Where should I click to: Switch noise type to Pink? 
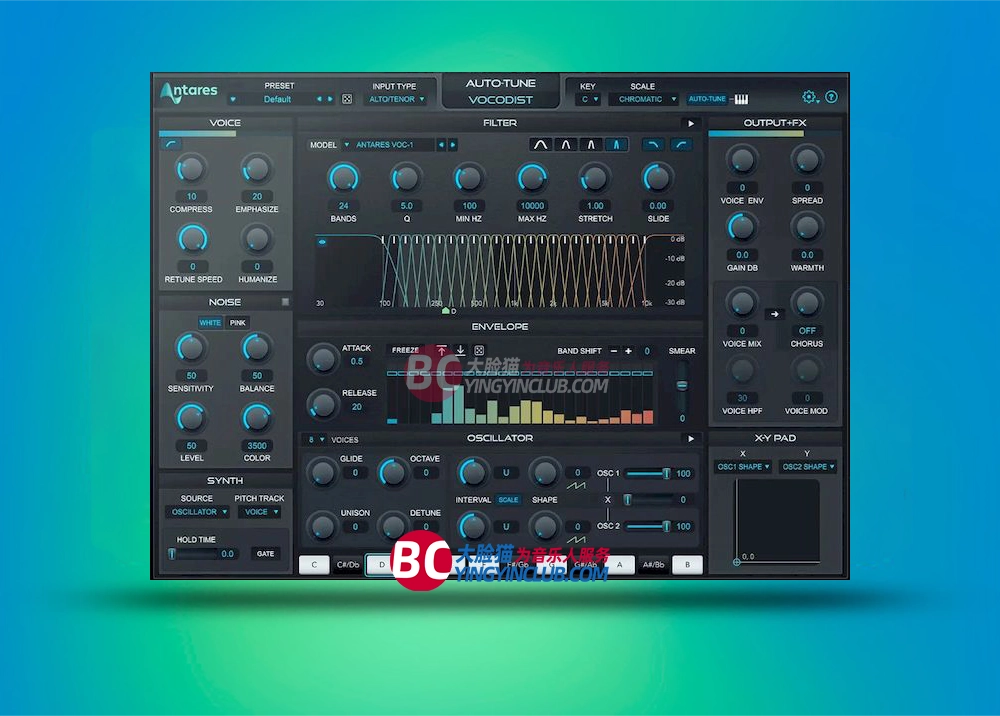pos(237,323)
